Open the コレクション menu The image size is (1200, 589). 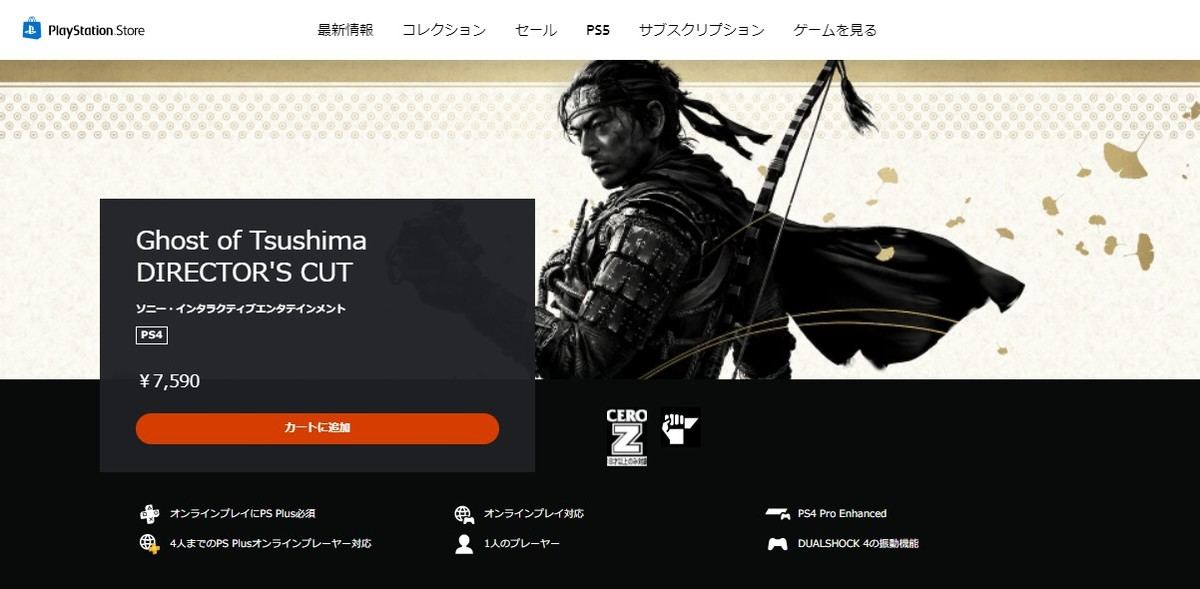click(x=444, y=30)
